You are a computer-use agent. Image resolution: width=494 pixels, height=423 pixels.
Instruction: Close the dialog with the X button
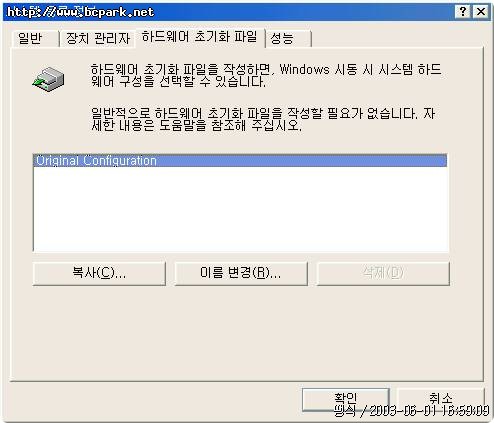481,12
